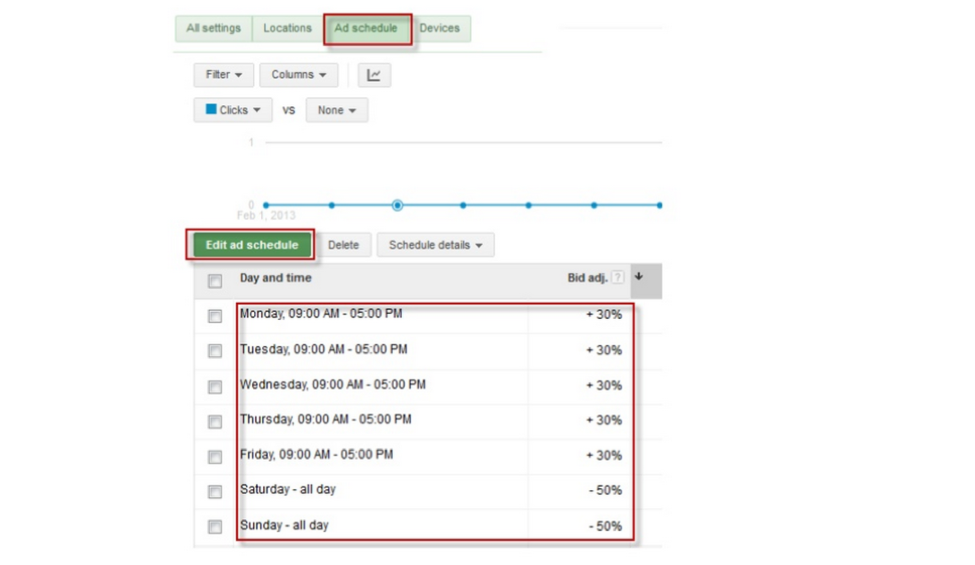Open the Columns dropdown
Screen dimensions: 975x565
(x=298, y=75)
